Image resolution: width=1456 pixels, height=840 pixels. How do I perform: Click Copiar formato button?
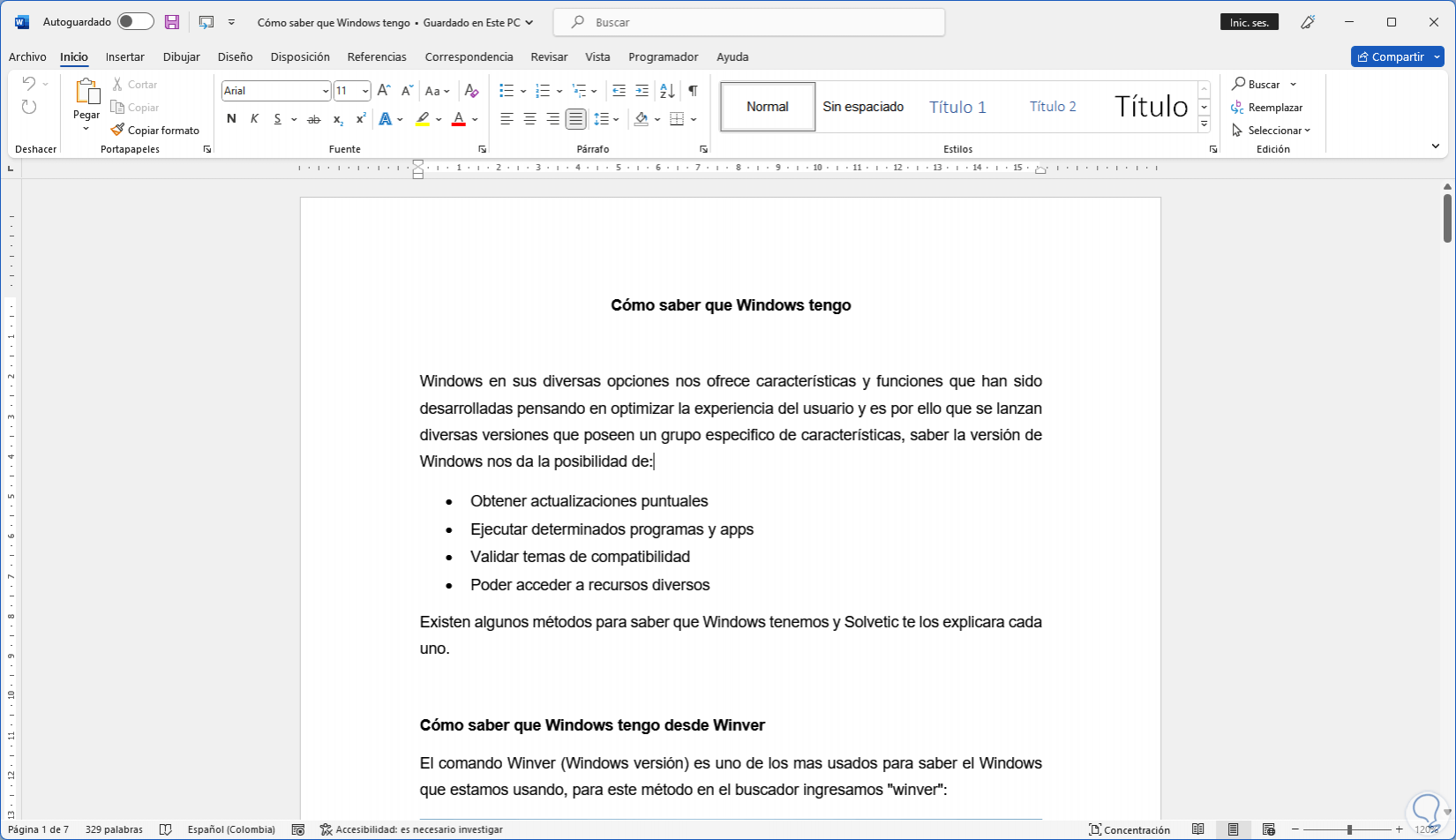coord(155,131)
